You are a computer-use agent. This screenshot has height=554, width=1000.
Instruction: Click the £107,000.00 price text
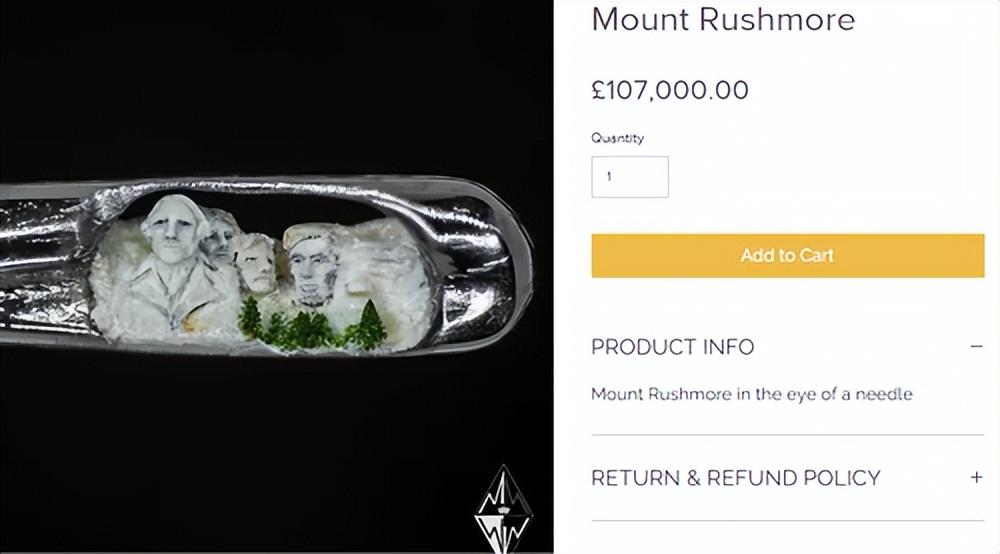(x=670, y=90)
